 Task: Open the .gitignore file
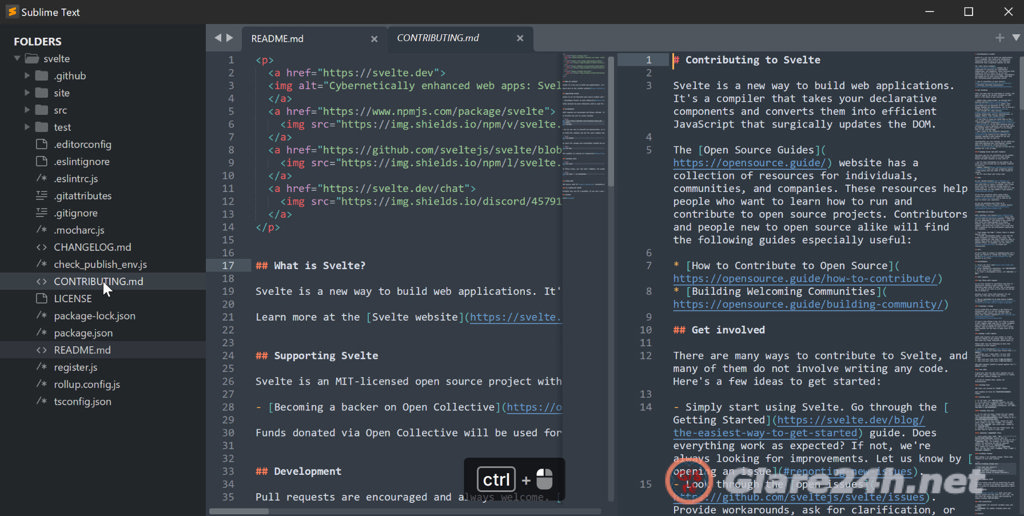pyautogui.click(x=76, y=213)
